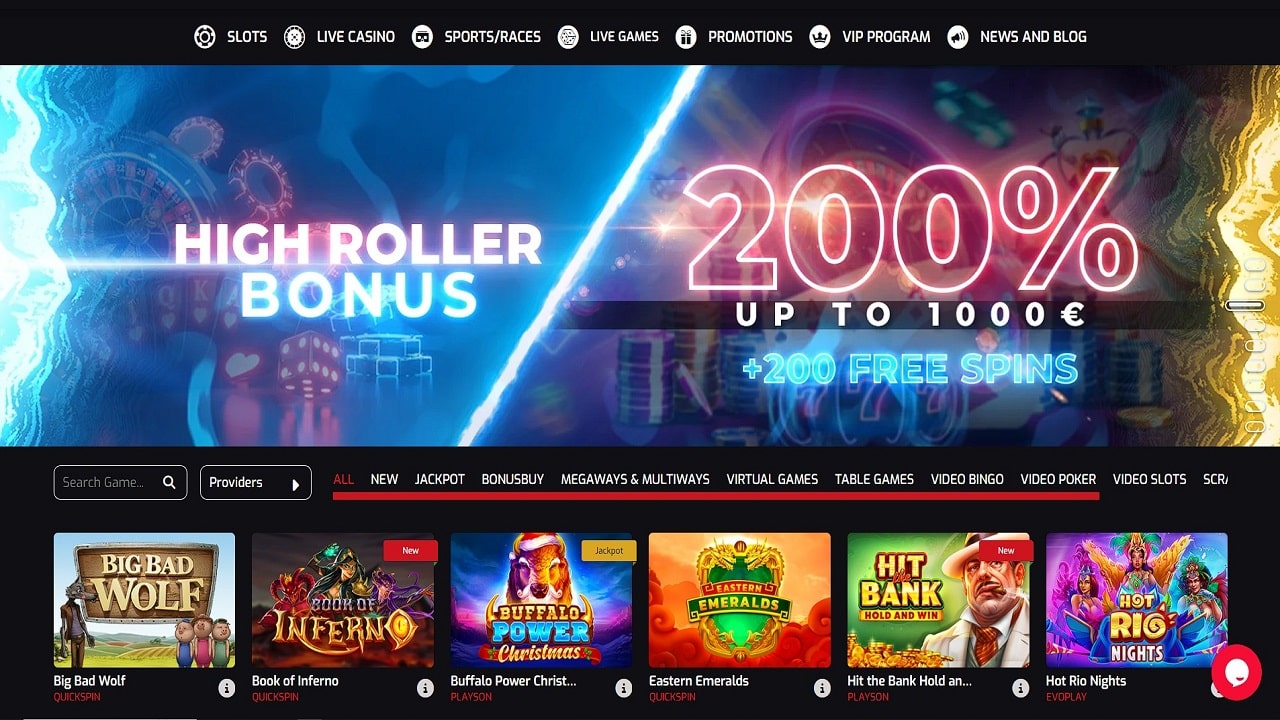Open the TABLE GAMES category
The width and height of the screenshot is (1280, 720).
pos(874,479)
